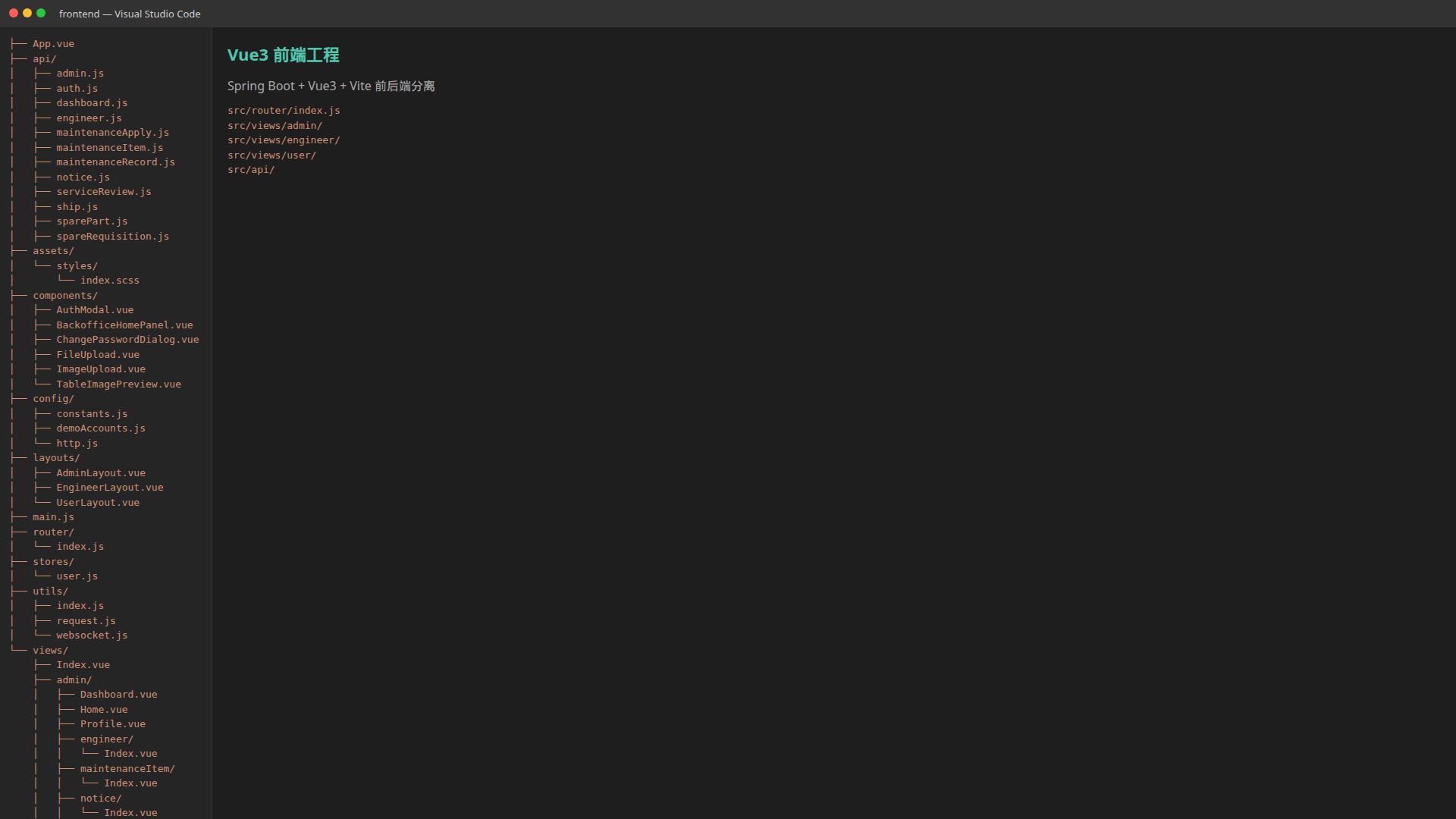Screen dimensions: 1456x819
Task: Select the styles/ folder entry
Action: pyautogui.click(x=77, y=266)
